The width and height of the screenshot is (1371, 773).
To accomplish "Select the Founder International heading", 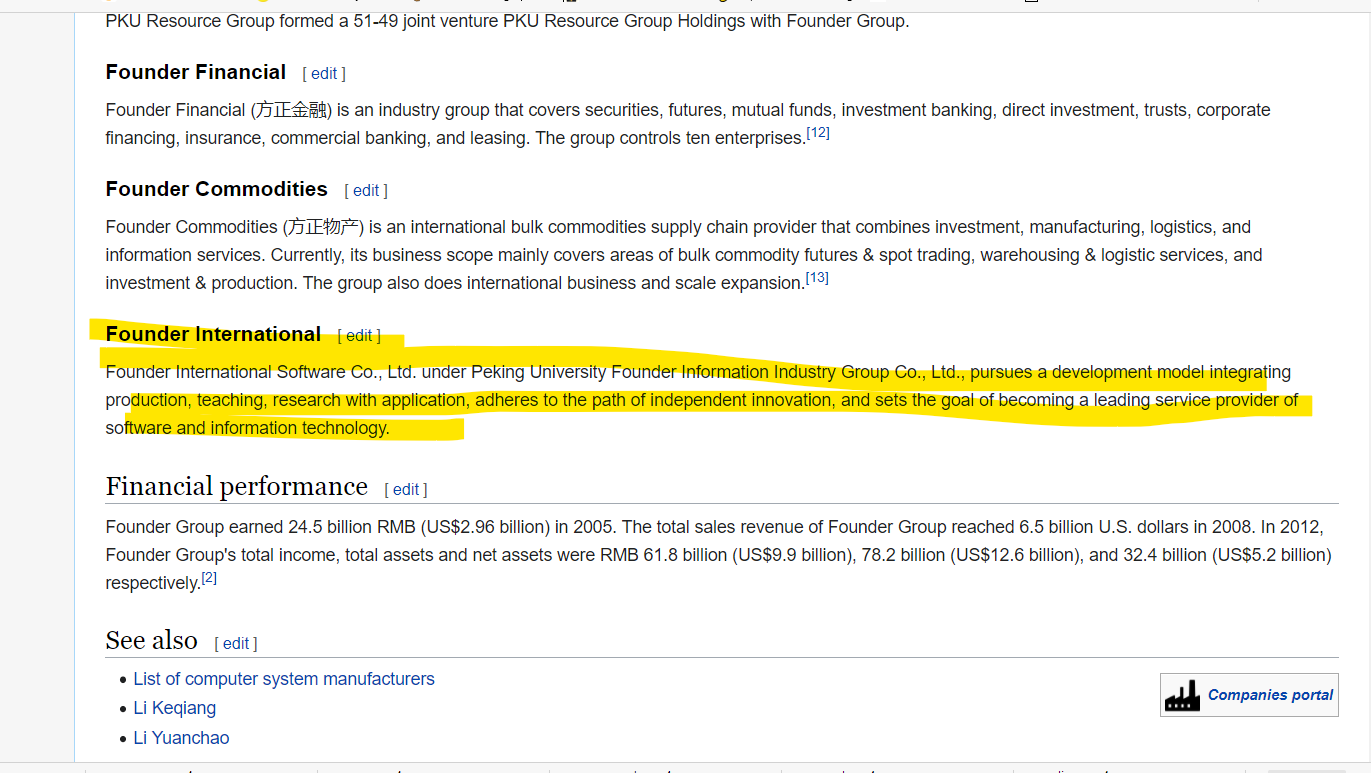I will pyautogui.click(x=213, y=334).
